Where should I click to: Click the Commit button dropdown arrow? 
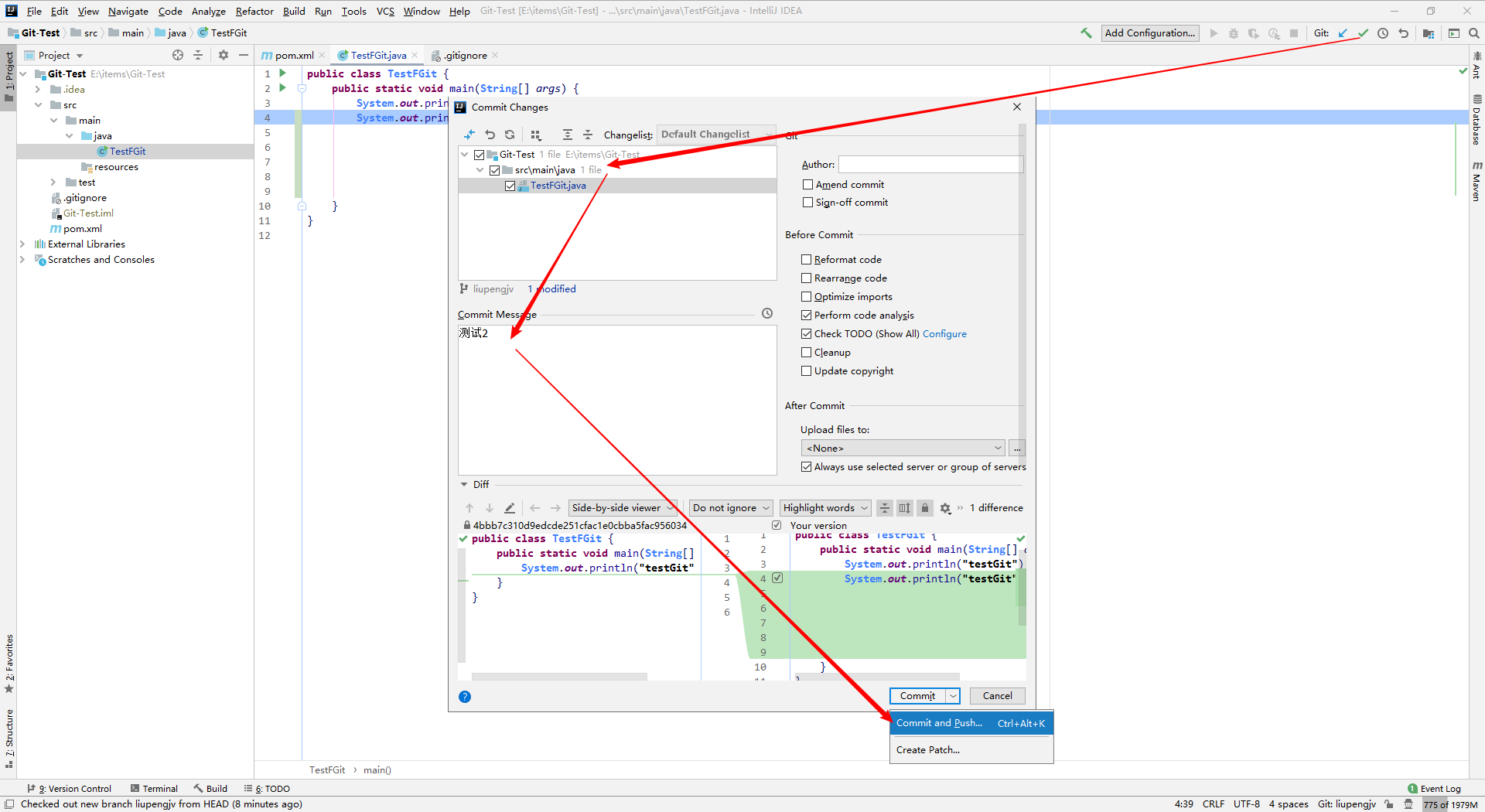(953, 696)
